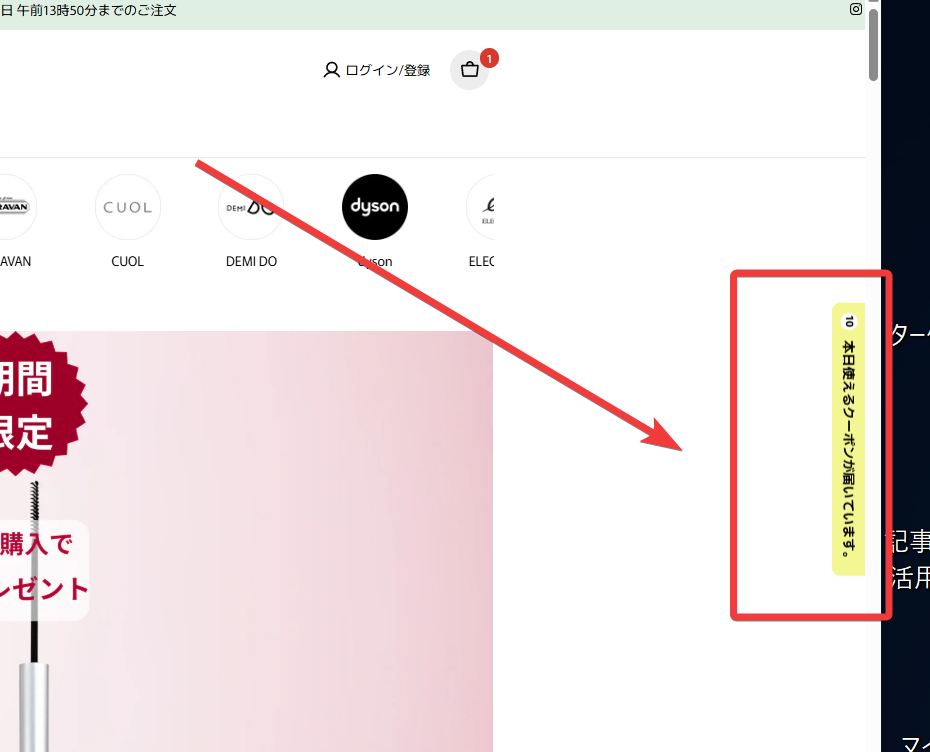The image size is (930, 752).
Task: Click the page vertical scrollbar thumb
Action: (873, 44)
